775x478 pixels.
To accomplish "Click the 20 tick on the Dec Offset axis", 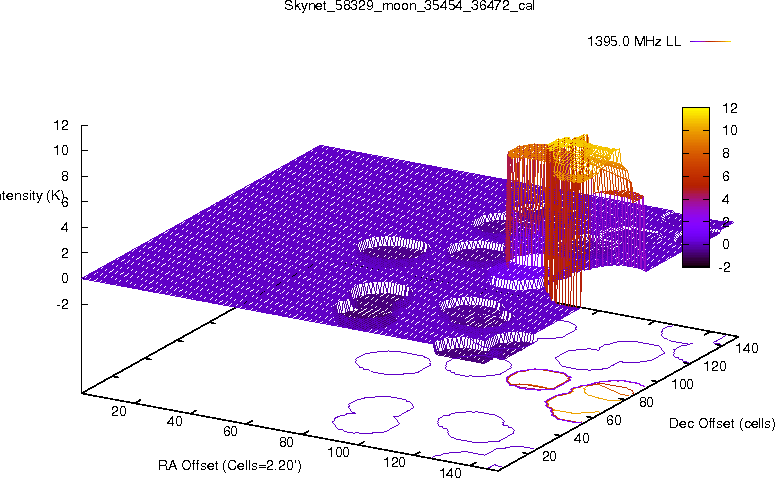I will tap(549, 456).
